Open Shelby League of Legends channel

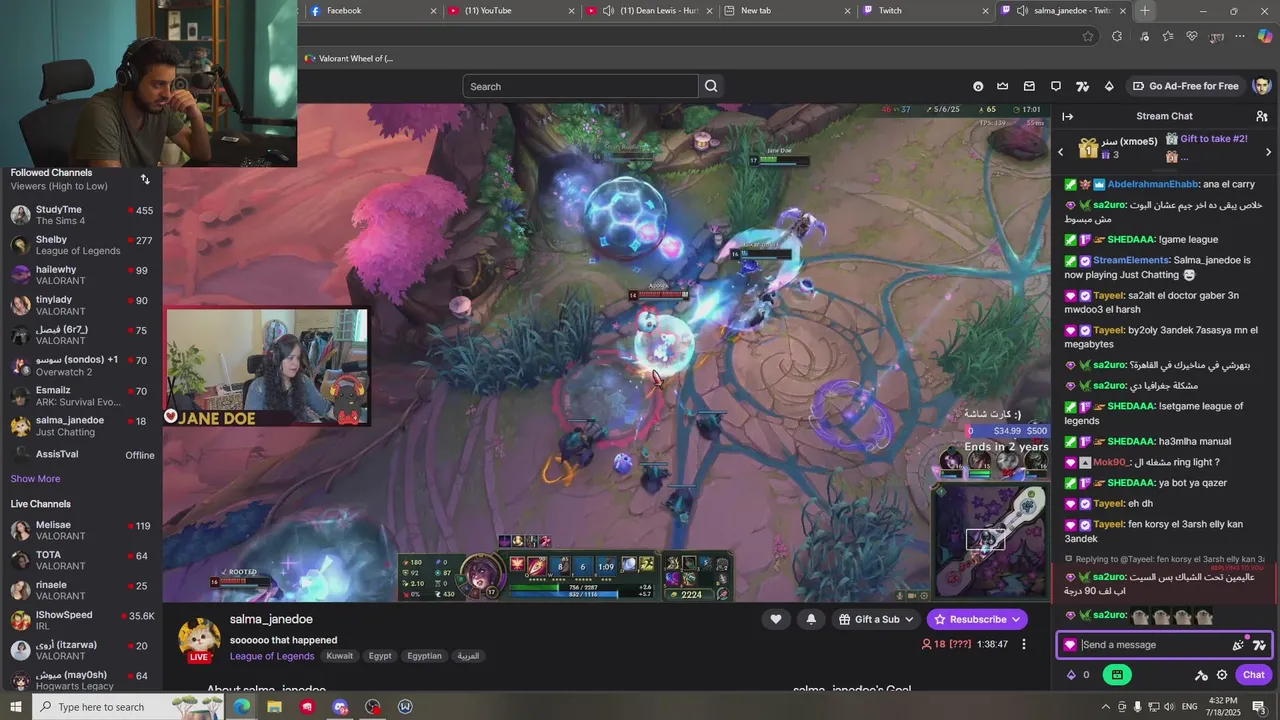pos(81,245)
